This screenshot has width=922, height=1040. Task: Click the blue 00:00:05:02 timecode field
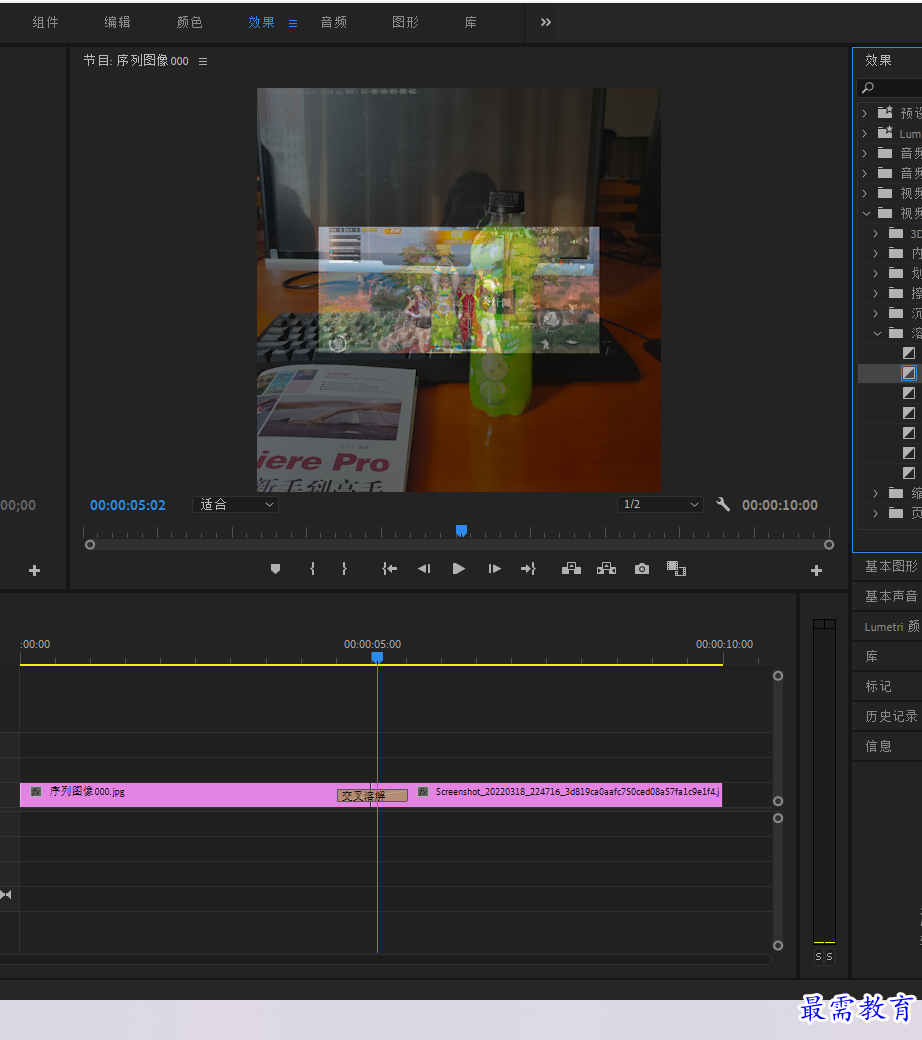coord(128,505)
